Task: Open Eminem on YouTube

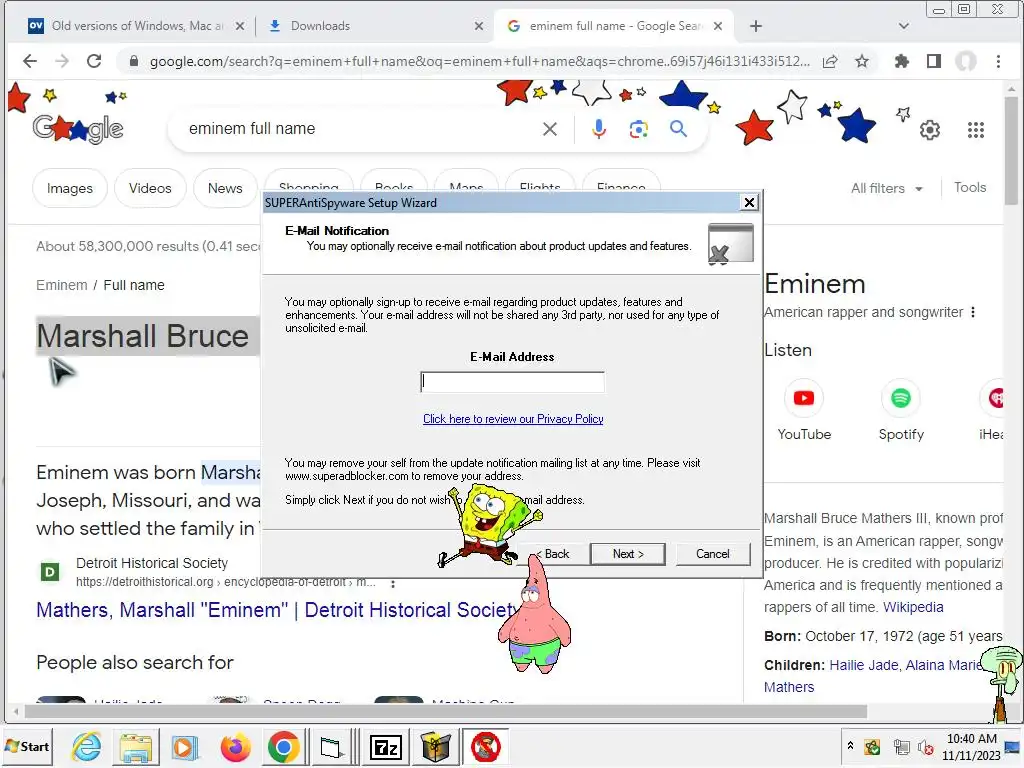Action: [x=804, y=409]
